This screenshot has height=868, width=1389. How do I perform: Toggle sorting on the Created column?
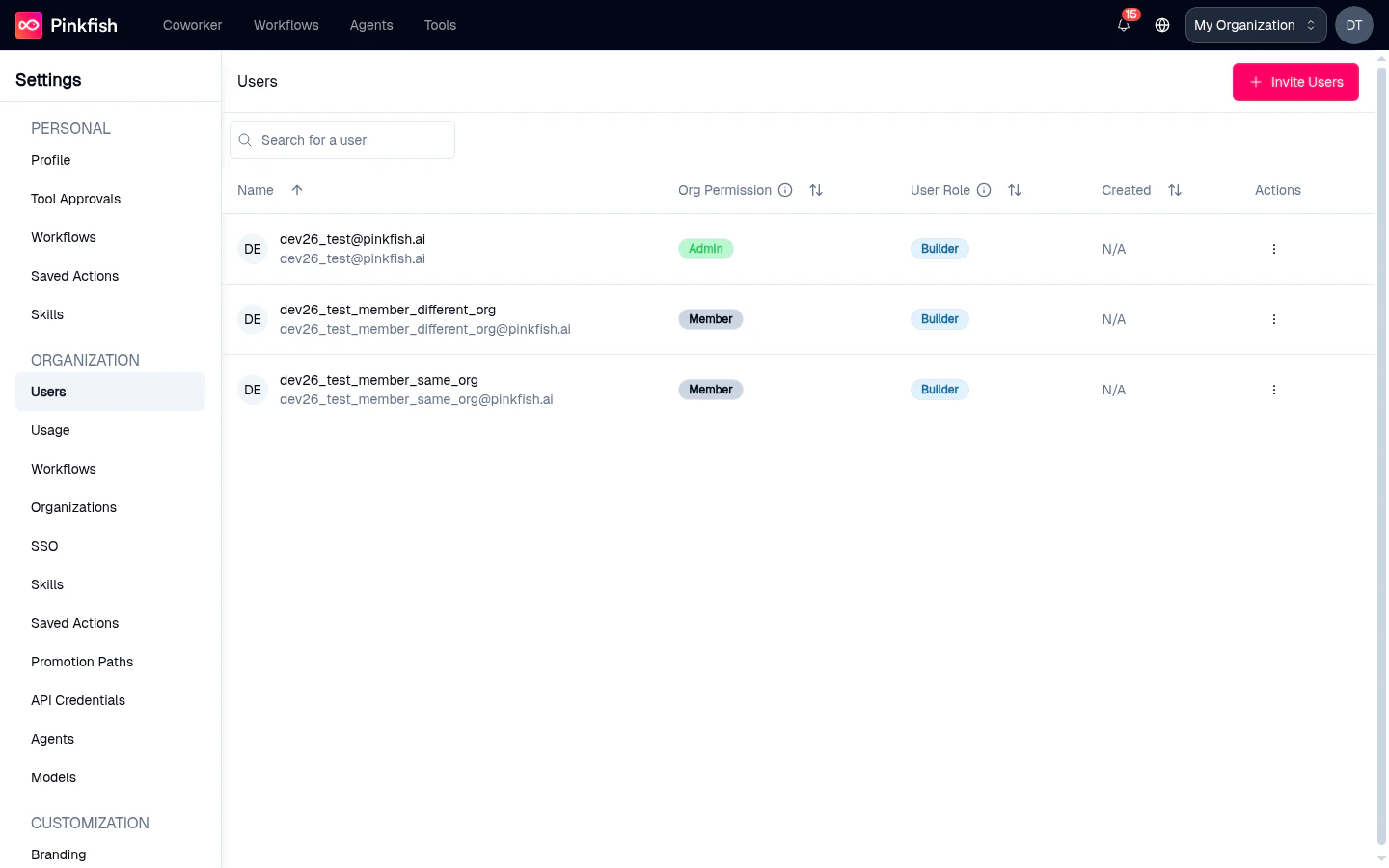point(1175,190)
